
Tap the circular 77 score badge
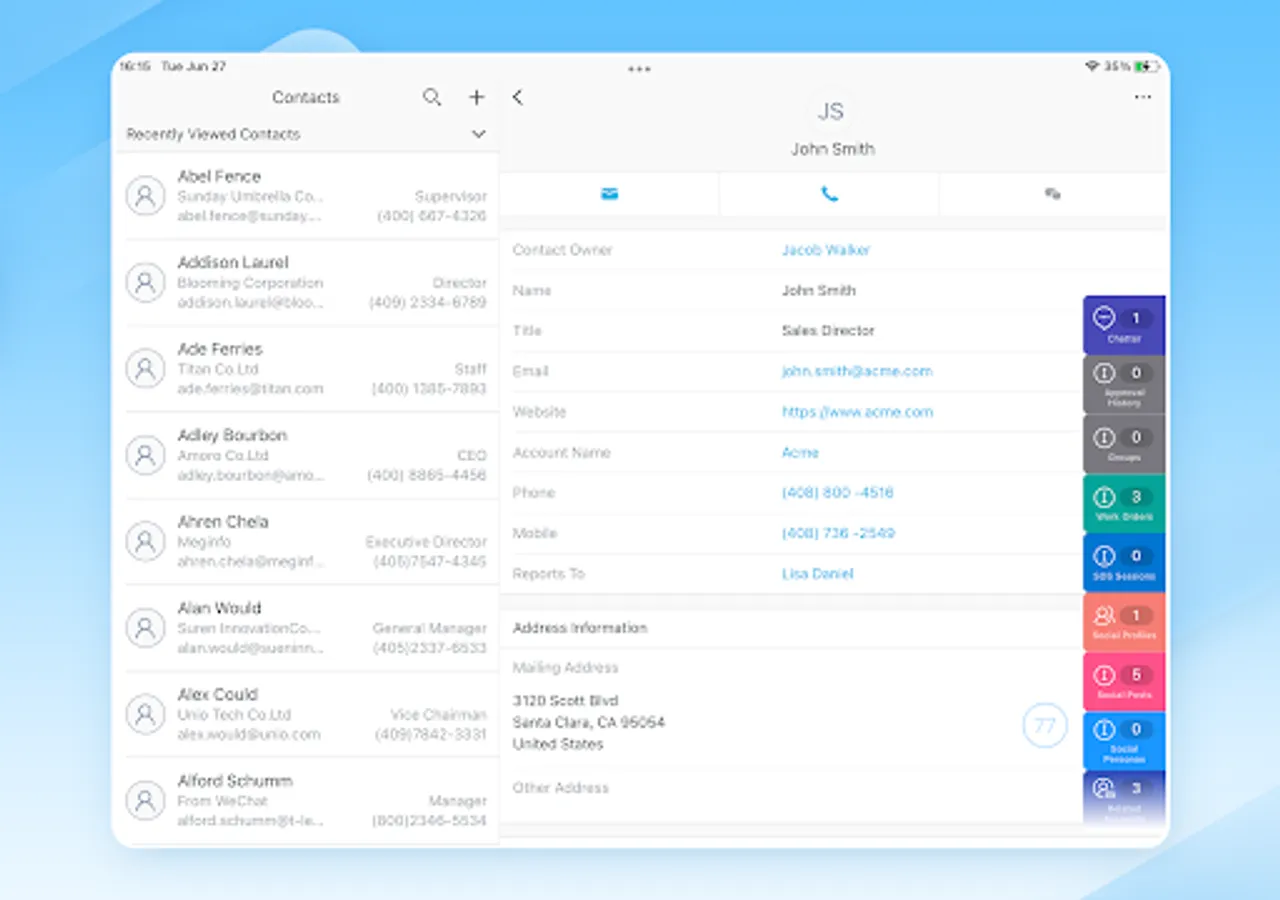1045,725
